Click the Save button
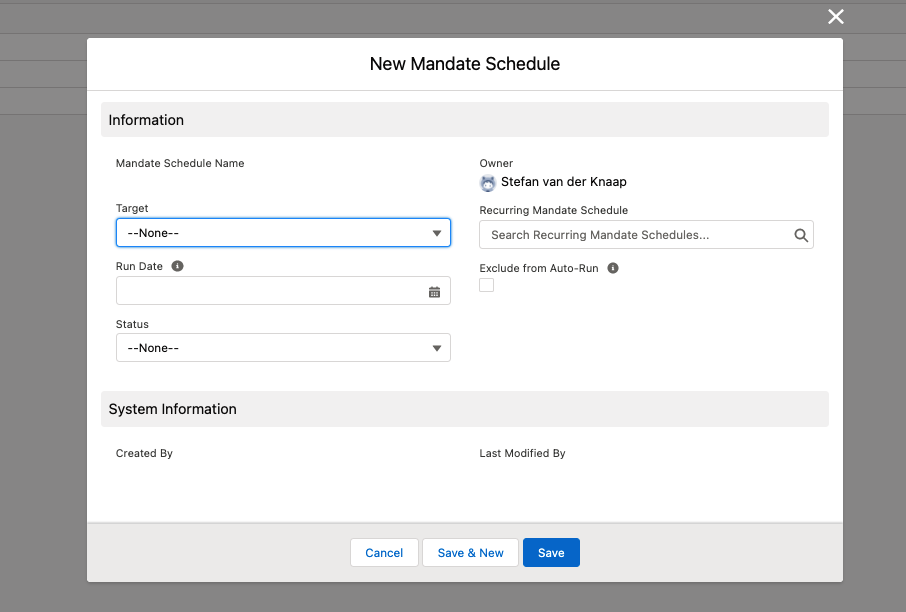This screenshot has width=906, height=612. [x=551, y=552]
